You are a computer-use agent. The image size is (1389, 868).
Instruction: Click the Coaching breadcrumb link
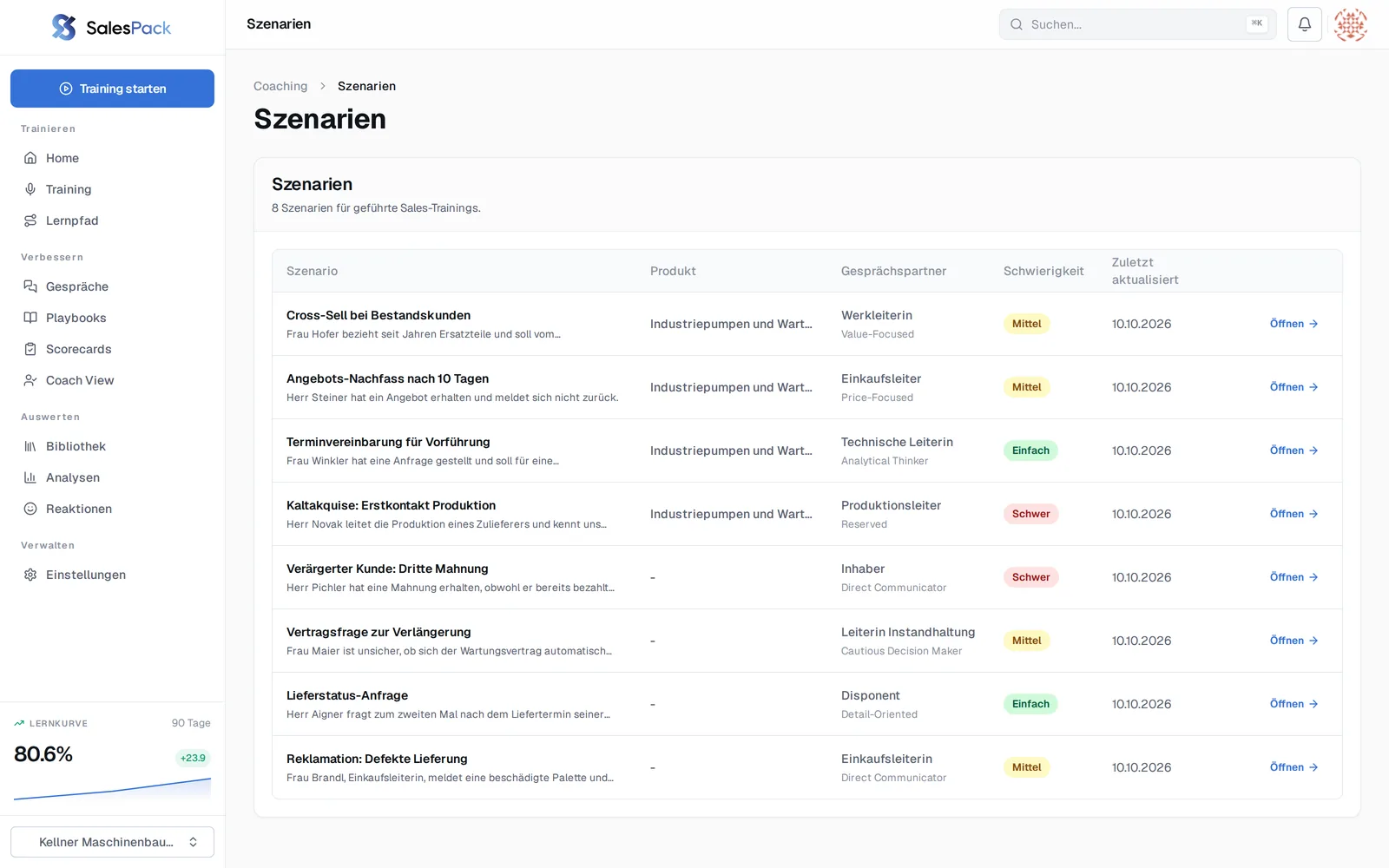pos(280,86)
